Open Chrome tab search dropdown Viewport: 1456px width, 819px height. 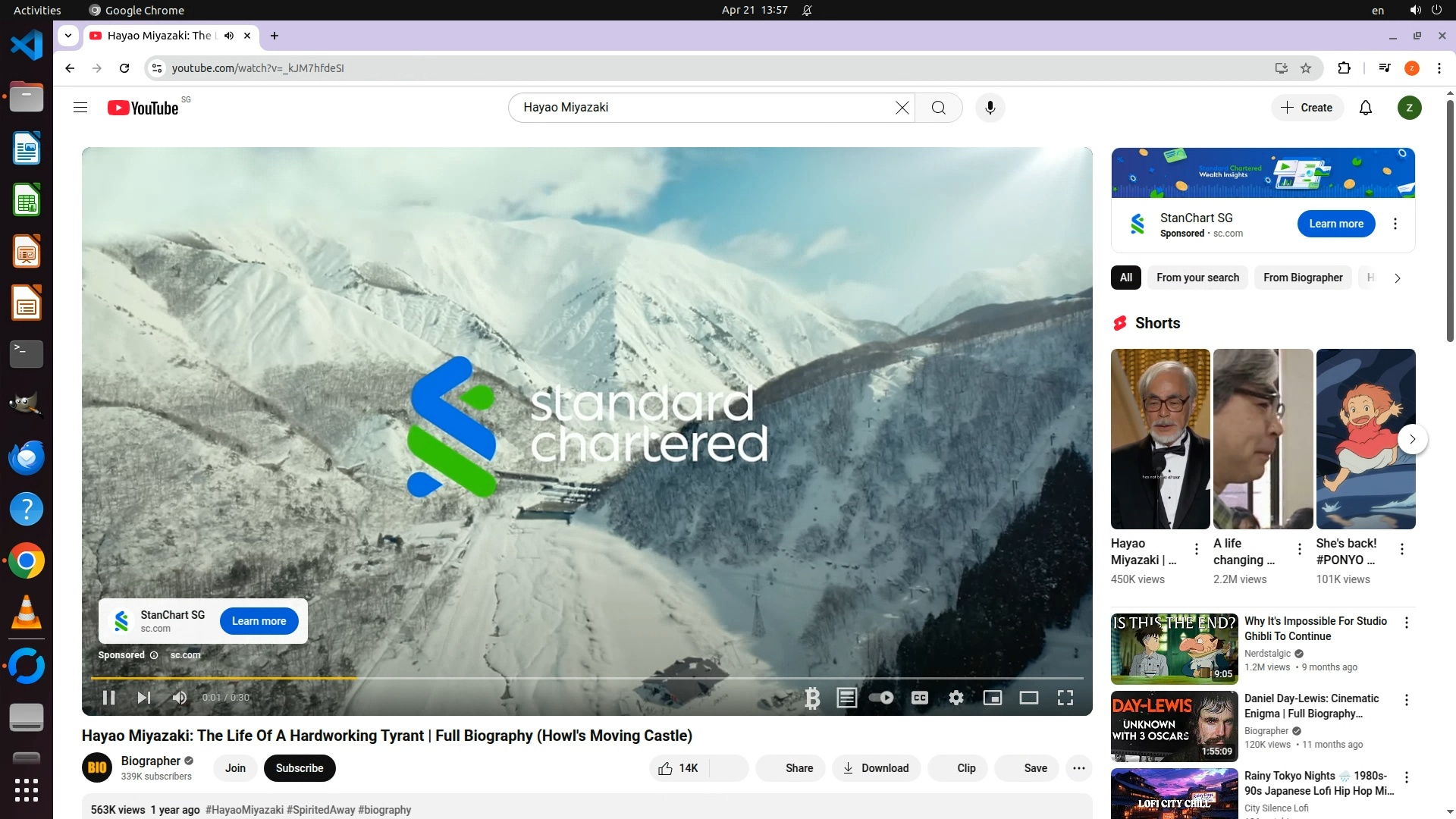pos(68,36)
